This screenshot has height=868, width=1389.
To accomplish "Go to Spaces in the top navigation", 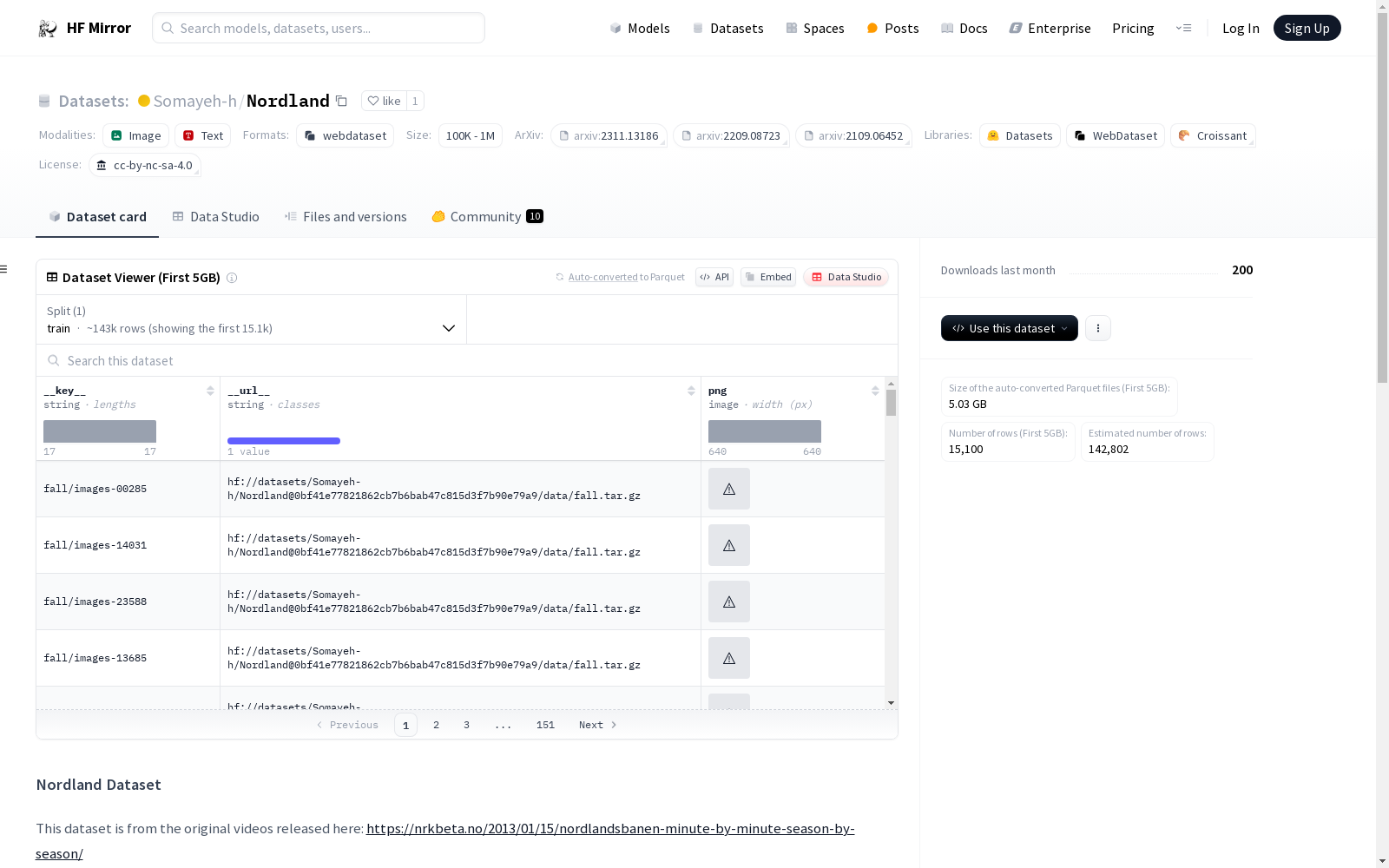I will point(815,29).
